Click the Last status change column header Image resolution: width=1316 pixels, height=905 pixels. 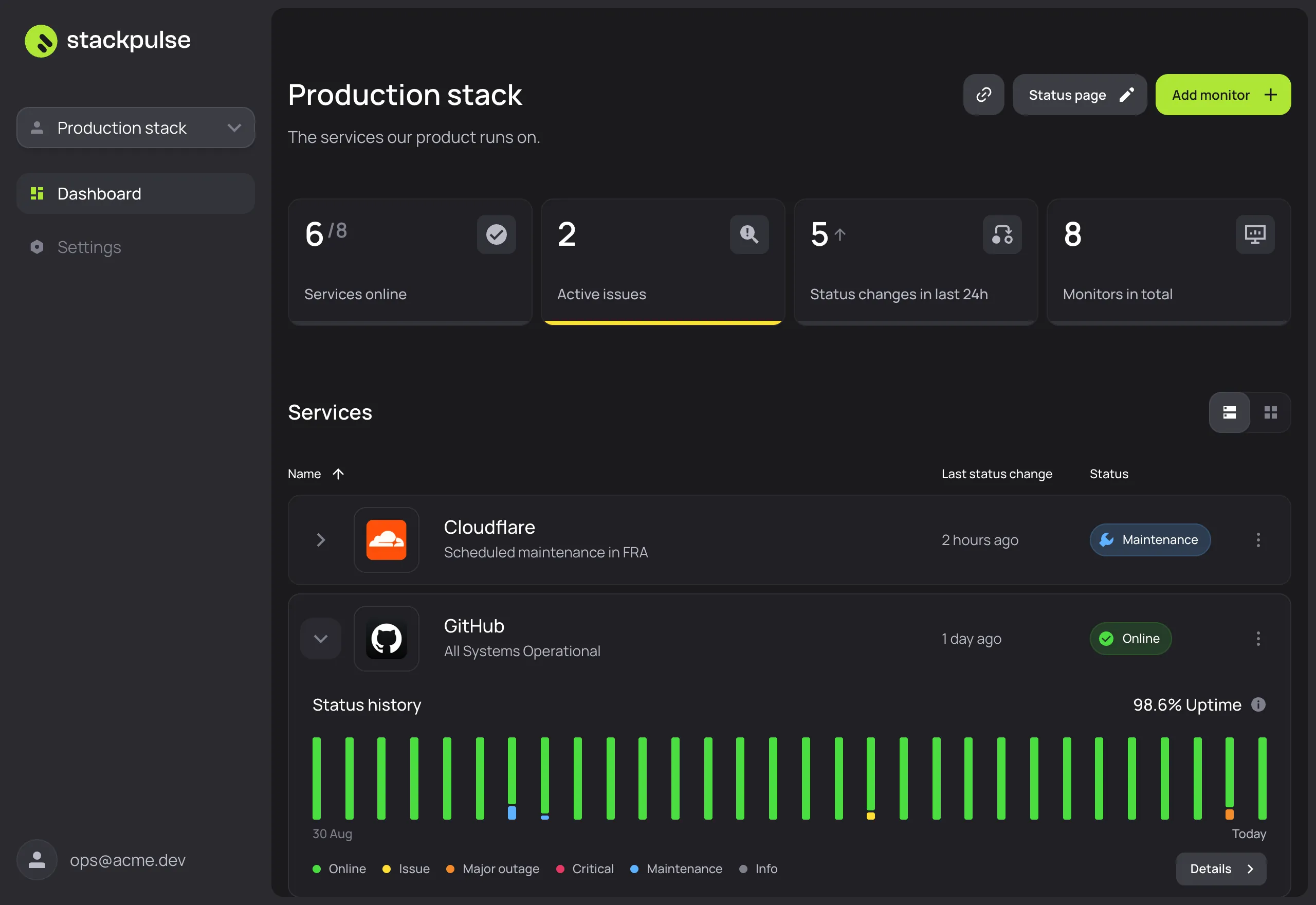click(996, 474)
